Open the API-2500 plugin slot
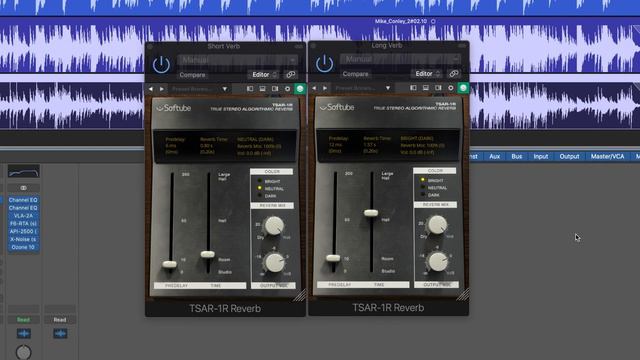 pos(24,231)
